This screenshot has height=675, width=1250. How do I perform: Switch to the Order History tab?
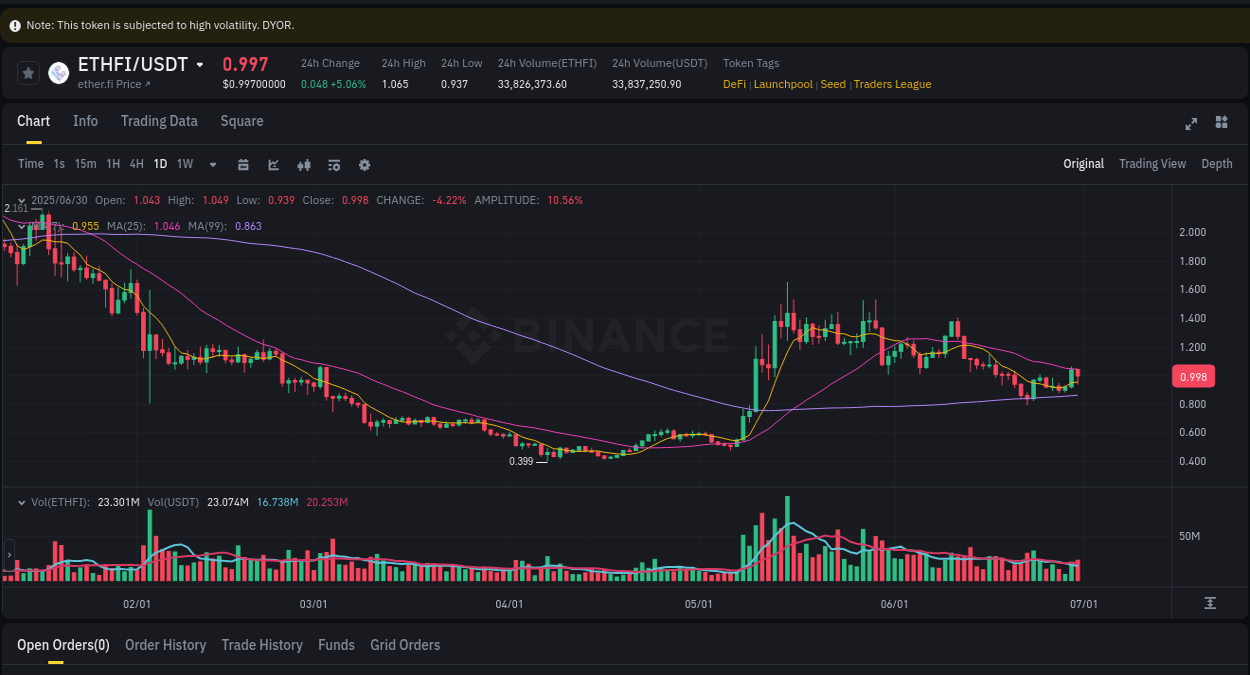click(x=165, y=645)
